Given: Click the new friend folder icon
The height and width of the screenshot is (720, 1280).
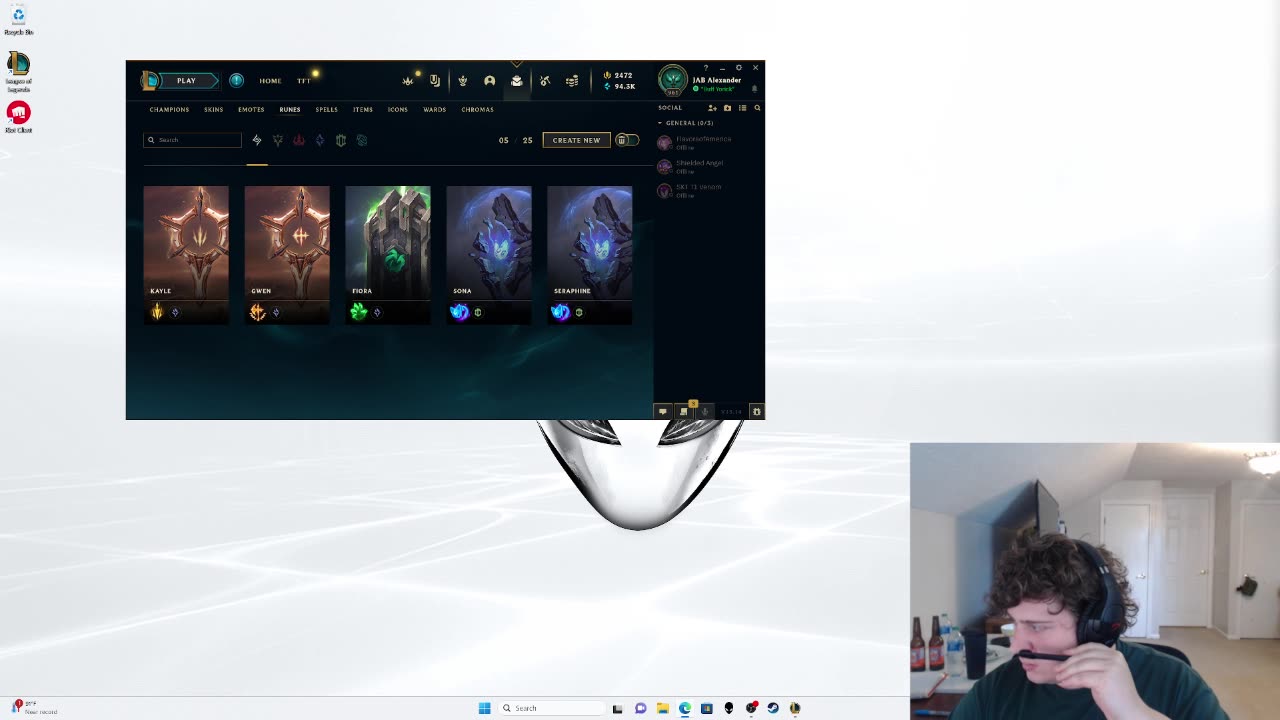Looking at the screenshot, I should (x=727, y=108).
